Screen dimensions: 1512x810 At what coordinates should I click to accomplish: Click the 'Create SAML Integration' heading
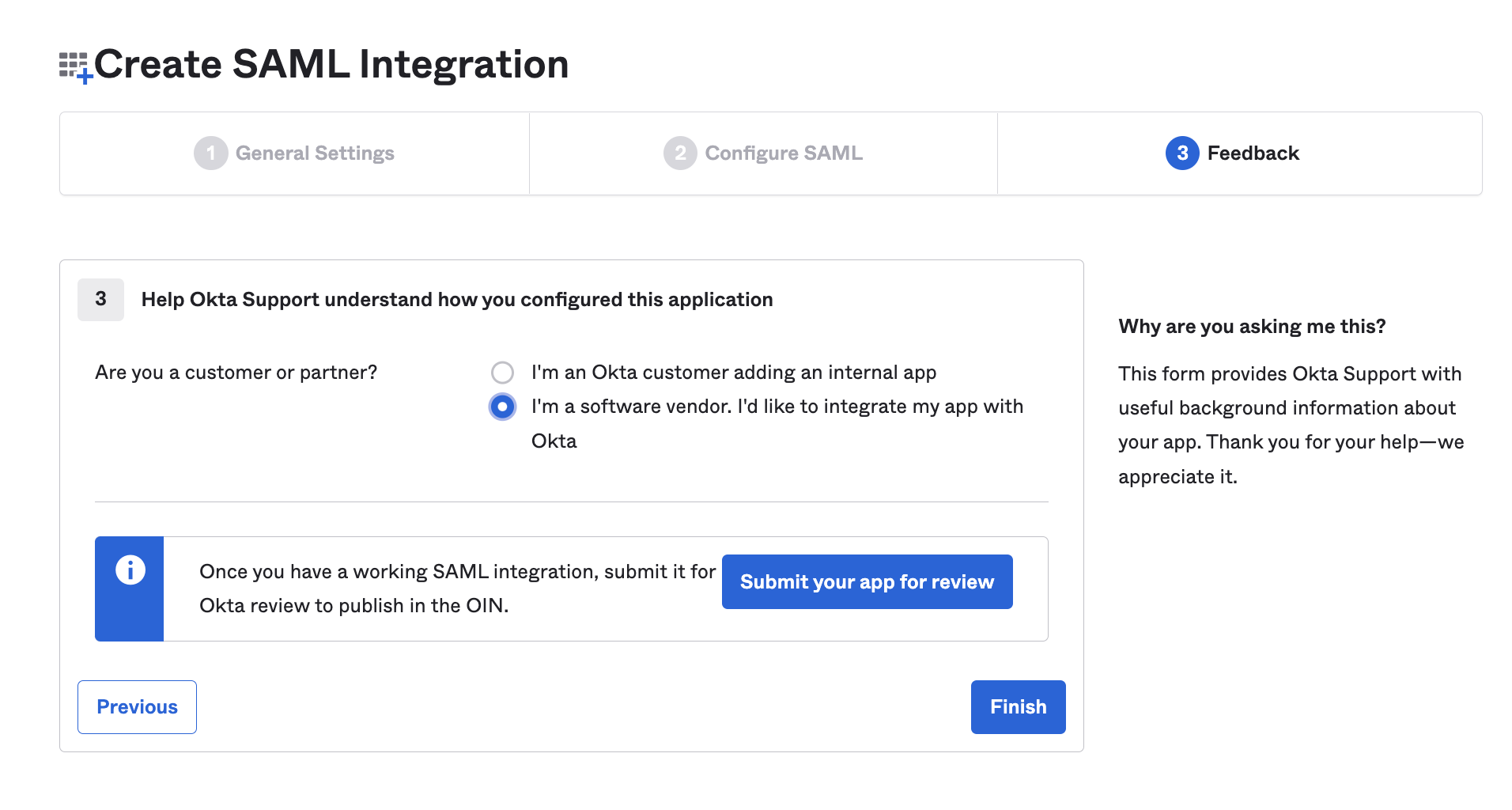[x=331, y=64]
